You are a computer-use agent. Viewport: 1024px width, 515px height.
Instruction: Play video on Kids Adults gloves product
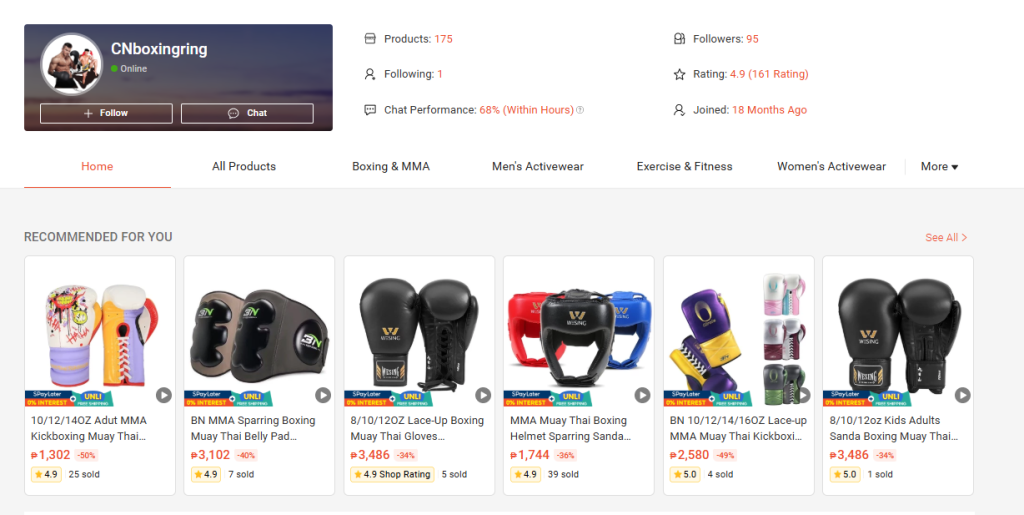point(962,395)
